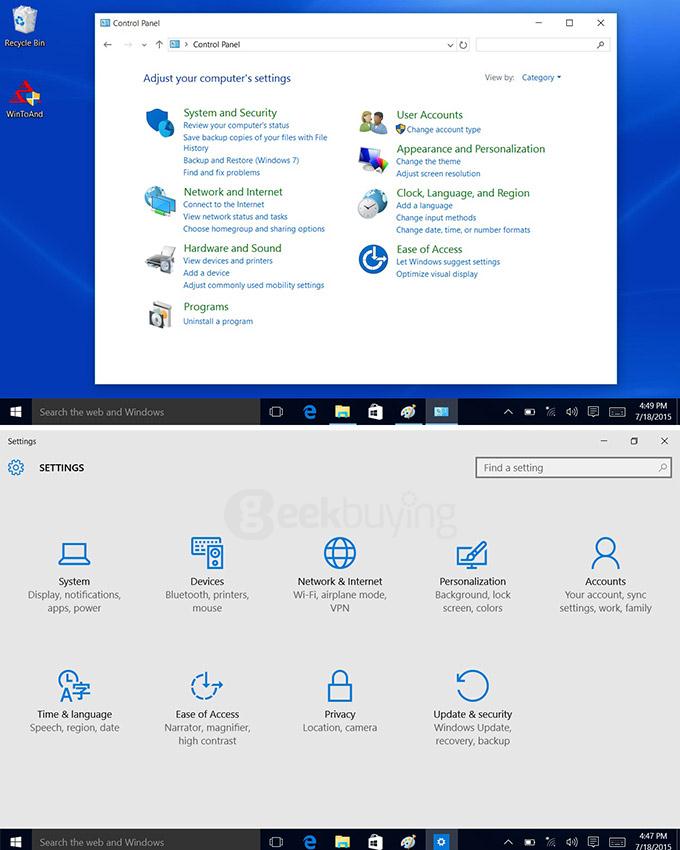Open View by Category dropdown
Screen dimensions: 680x850
pos(541,78)
